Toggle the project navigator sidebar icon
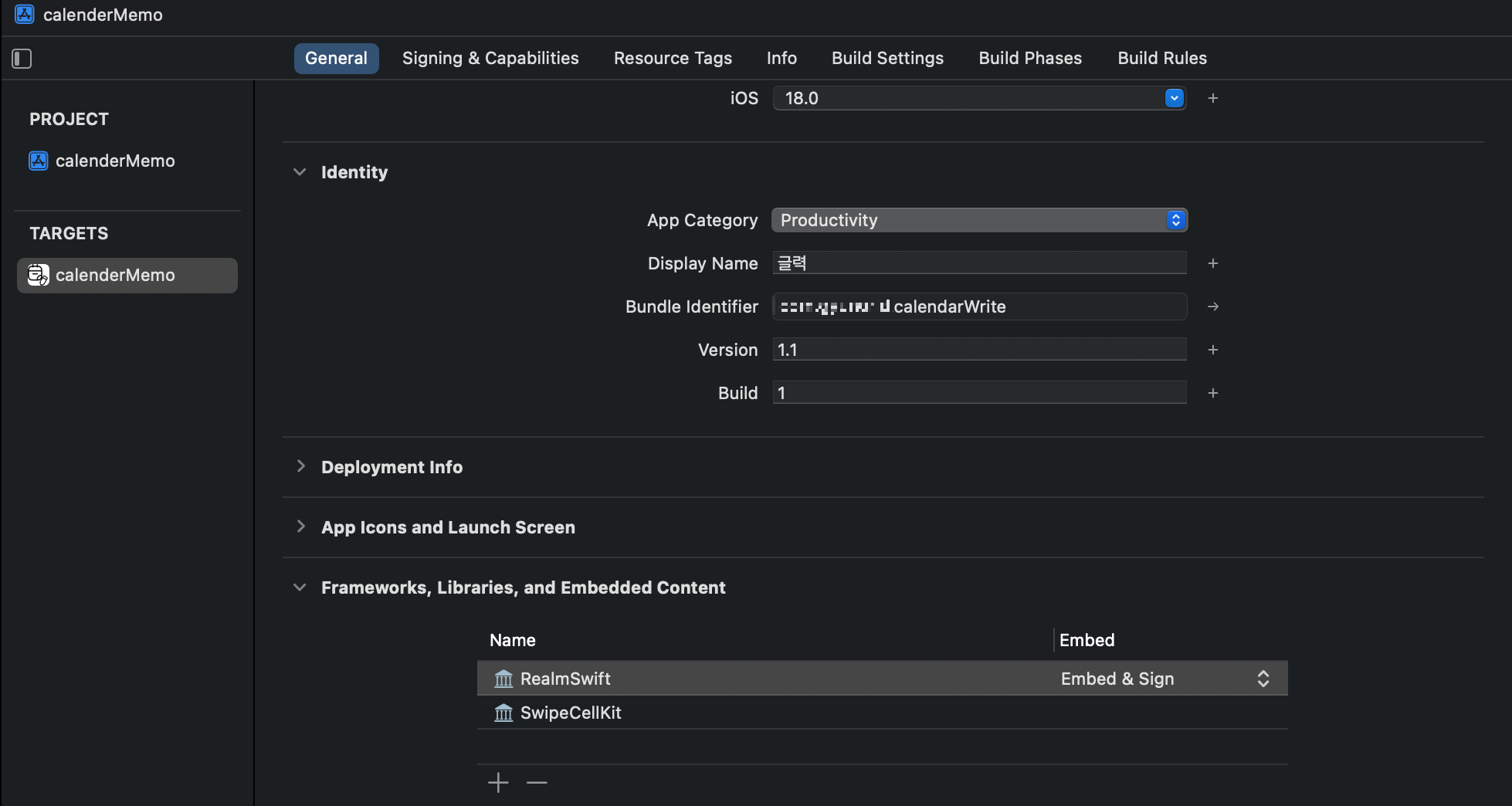 22,59
